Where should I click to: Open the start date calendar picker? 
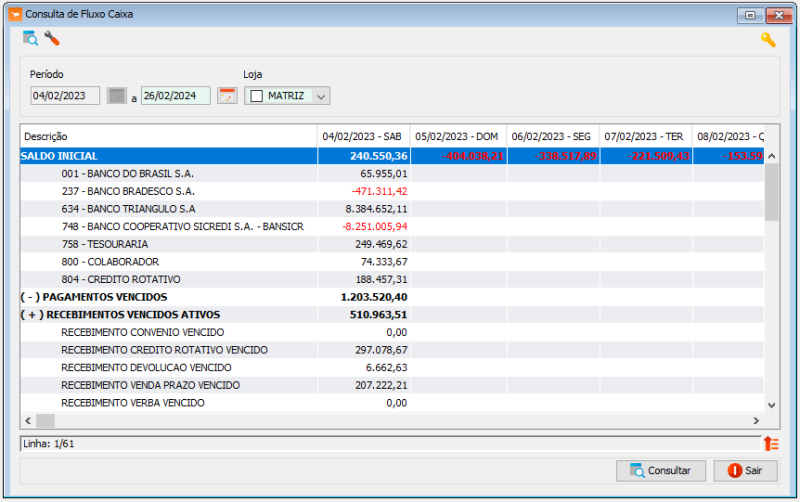[x=116, y=95]
